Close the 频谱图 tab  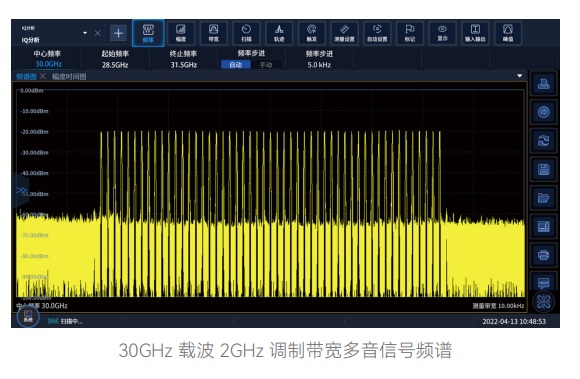tap(43, 76)
